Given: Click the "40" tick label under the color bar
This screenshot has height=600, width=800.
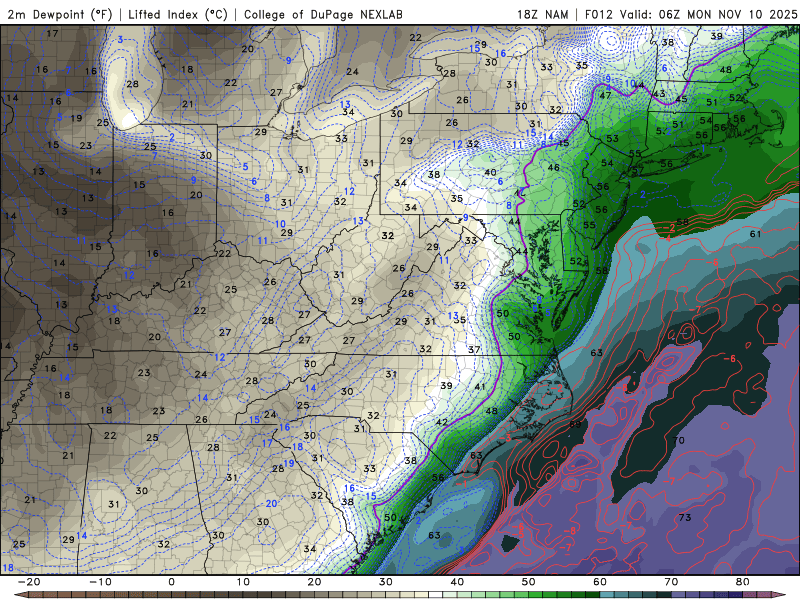Looking at the screenshot, I should pyautogui.click(x=457, y=582).
